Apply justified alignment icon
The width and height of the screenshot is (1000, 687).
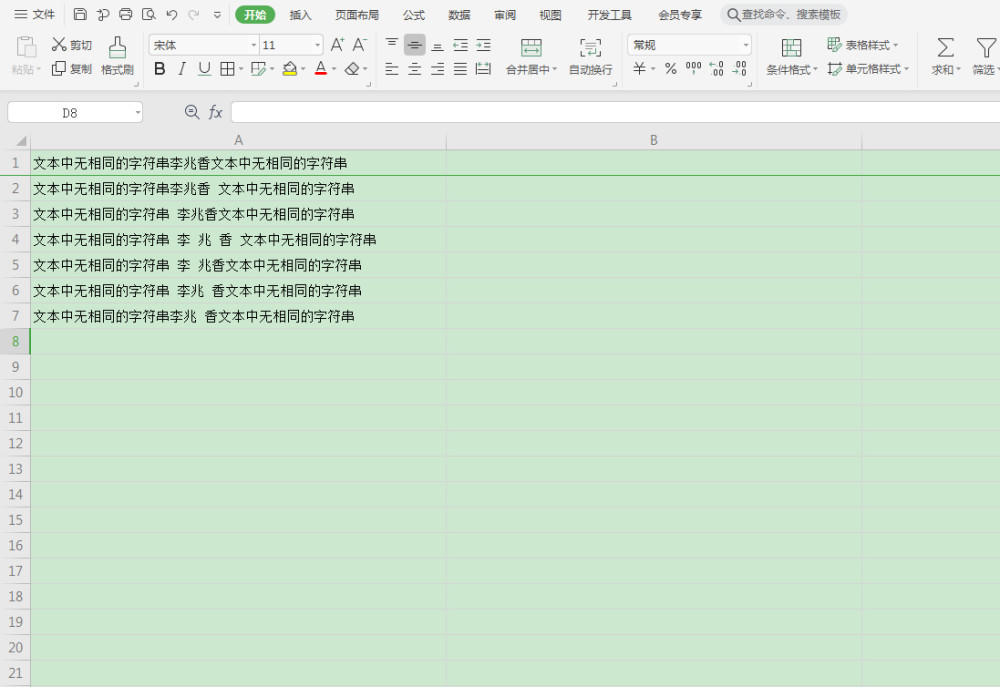(x=460, y=68)
